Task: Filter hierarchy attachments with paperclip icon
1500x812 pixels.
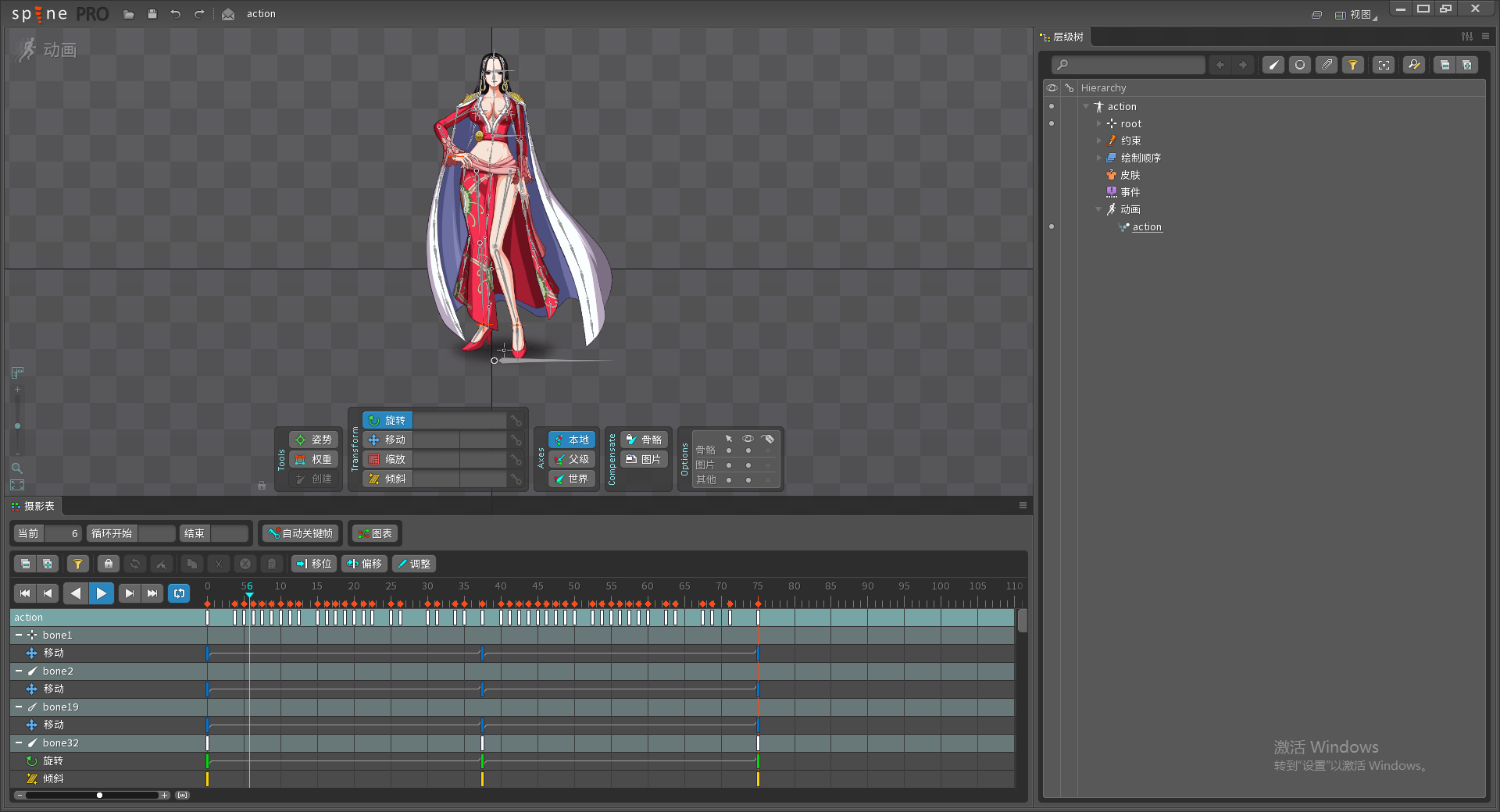Action: (1327, 65)
